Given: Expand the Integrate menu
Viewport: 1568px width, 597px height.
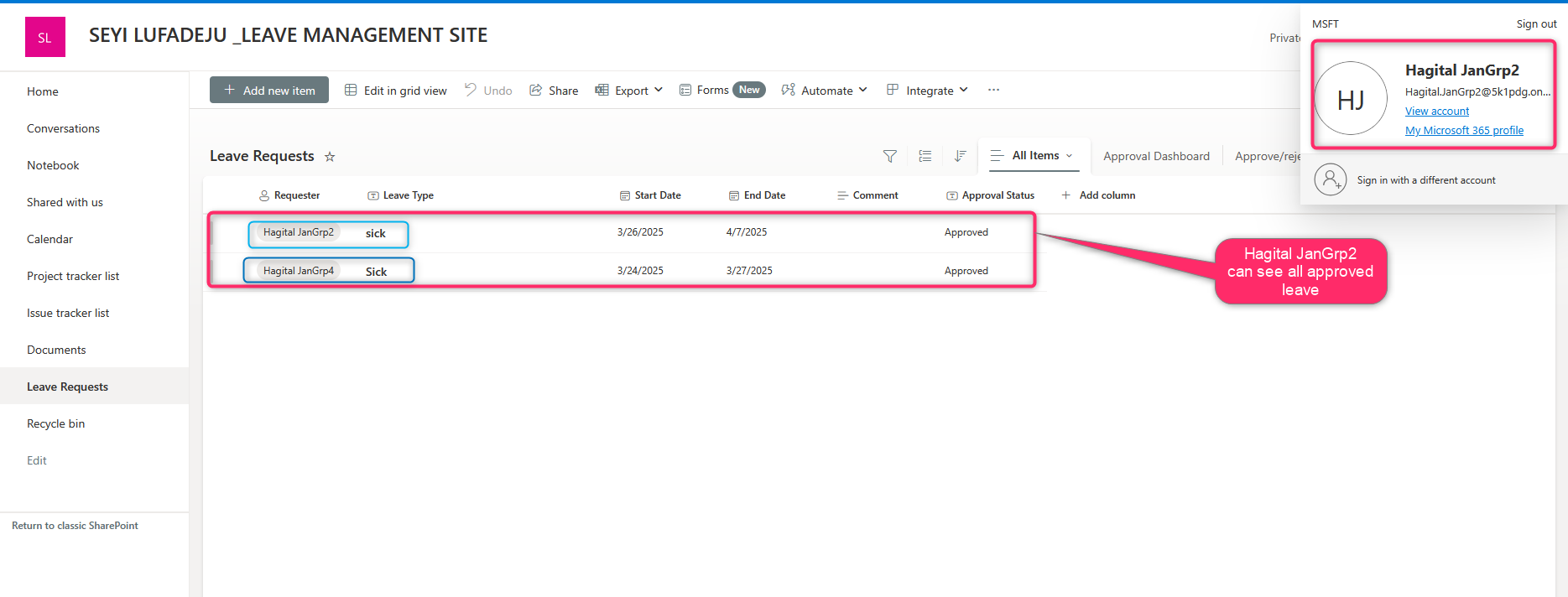Looking at the screenshot, I should (x=927, y=91).
